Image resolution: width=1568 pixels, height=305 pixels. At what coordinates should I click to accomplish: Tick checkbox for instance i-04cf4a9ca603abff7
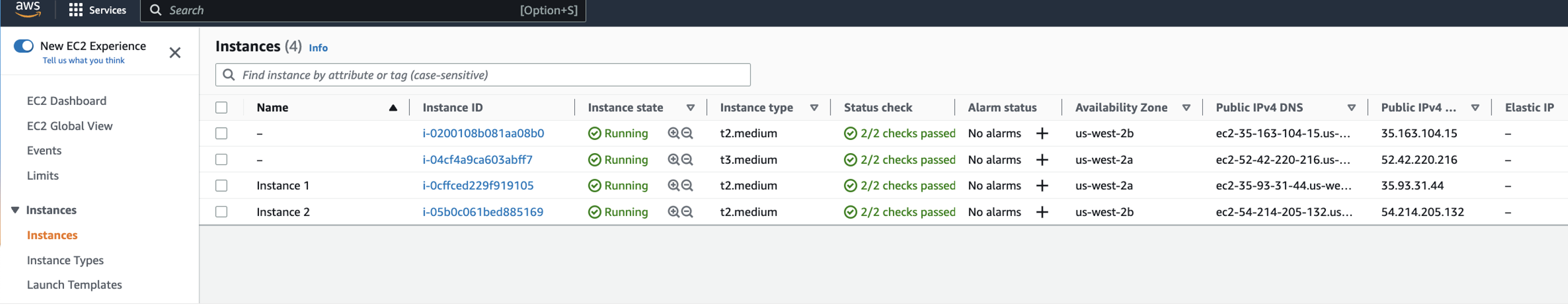pos(222,159)
